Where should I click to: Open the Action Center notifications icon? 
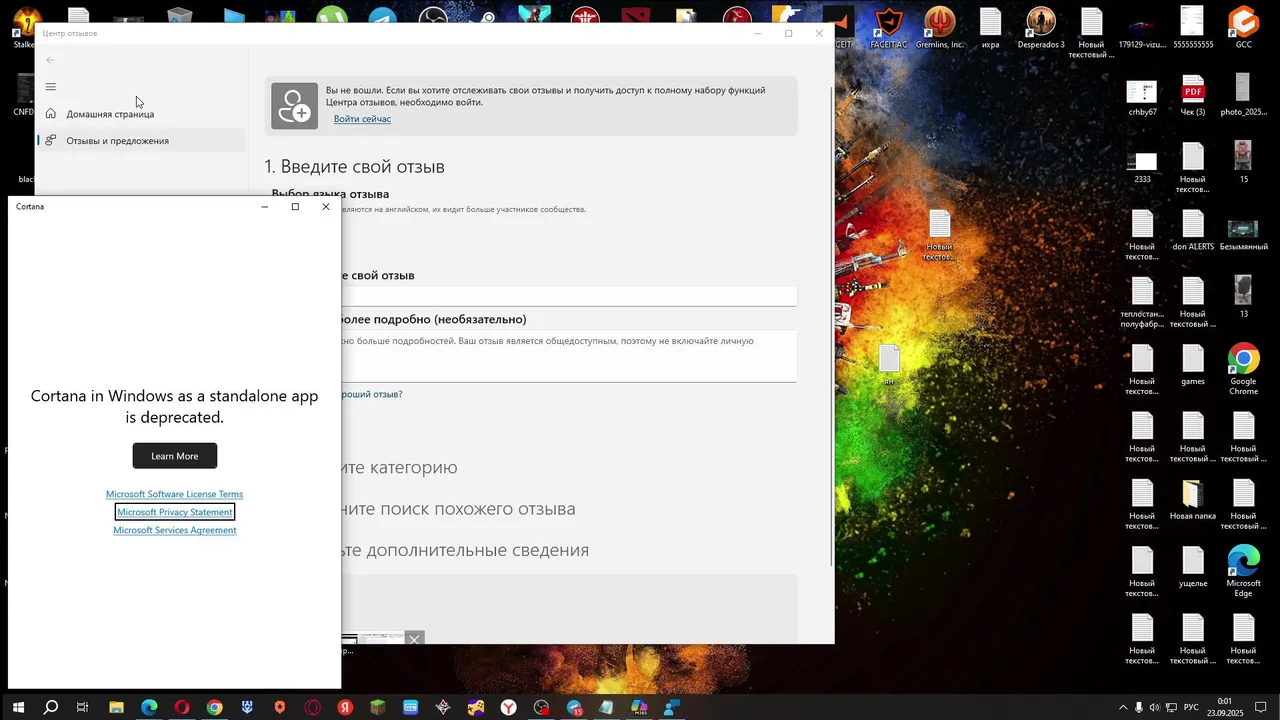(x=1261, y=708)
